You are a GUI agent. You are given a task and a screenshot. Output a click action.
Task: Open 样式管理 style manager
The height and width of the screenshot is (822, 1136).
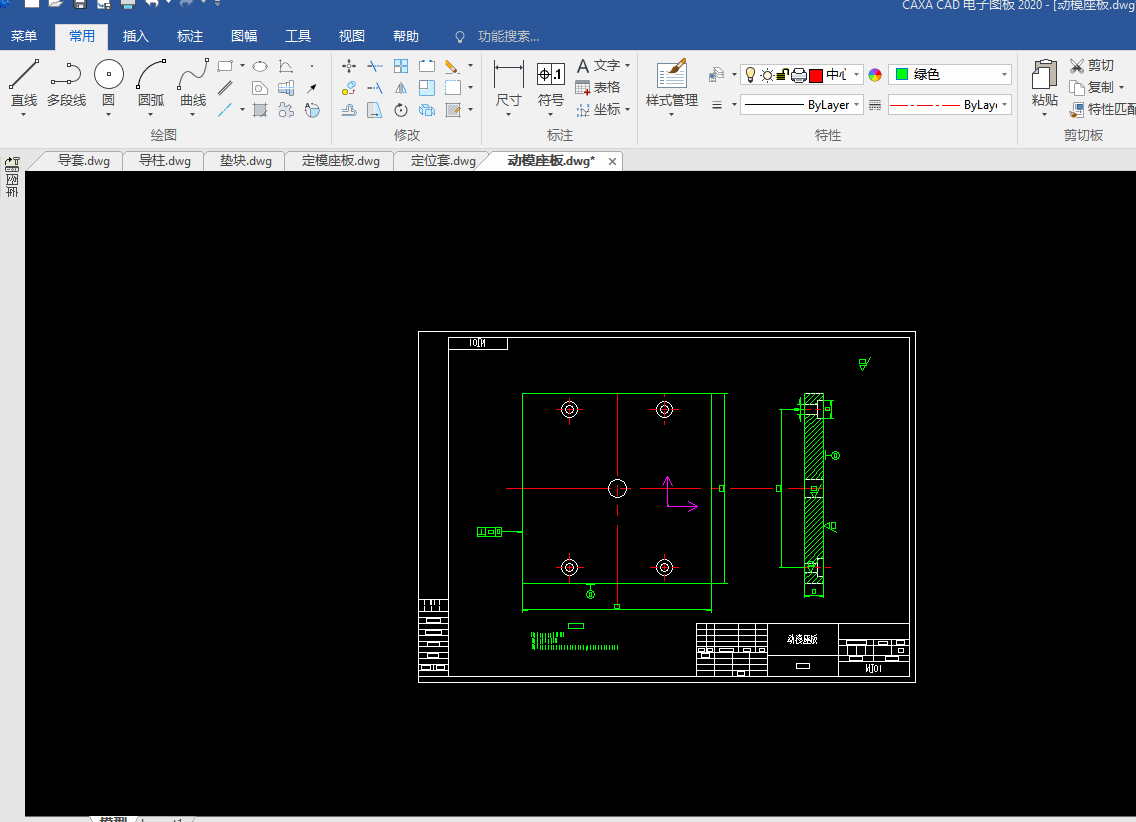[672, 83]
